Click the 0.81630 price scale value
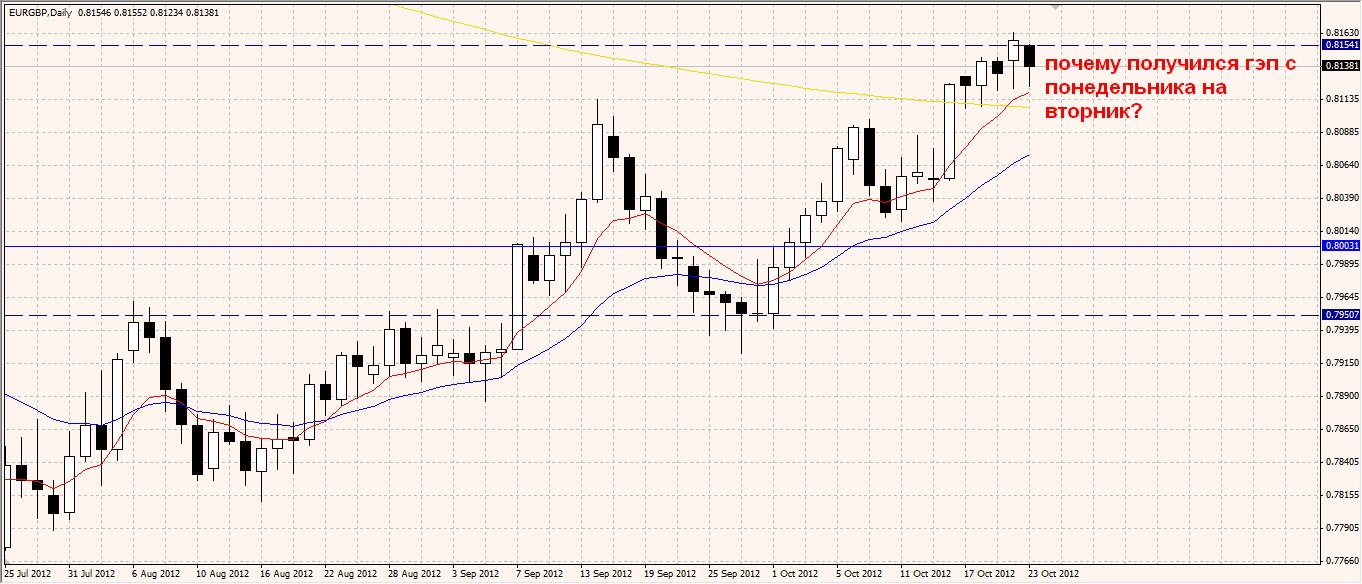The width and height of the screenshot is (1362, 584). pos(1340,33)
